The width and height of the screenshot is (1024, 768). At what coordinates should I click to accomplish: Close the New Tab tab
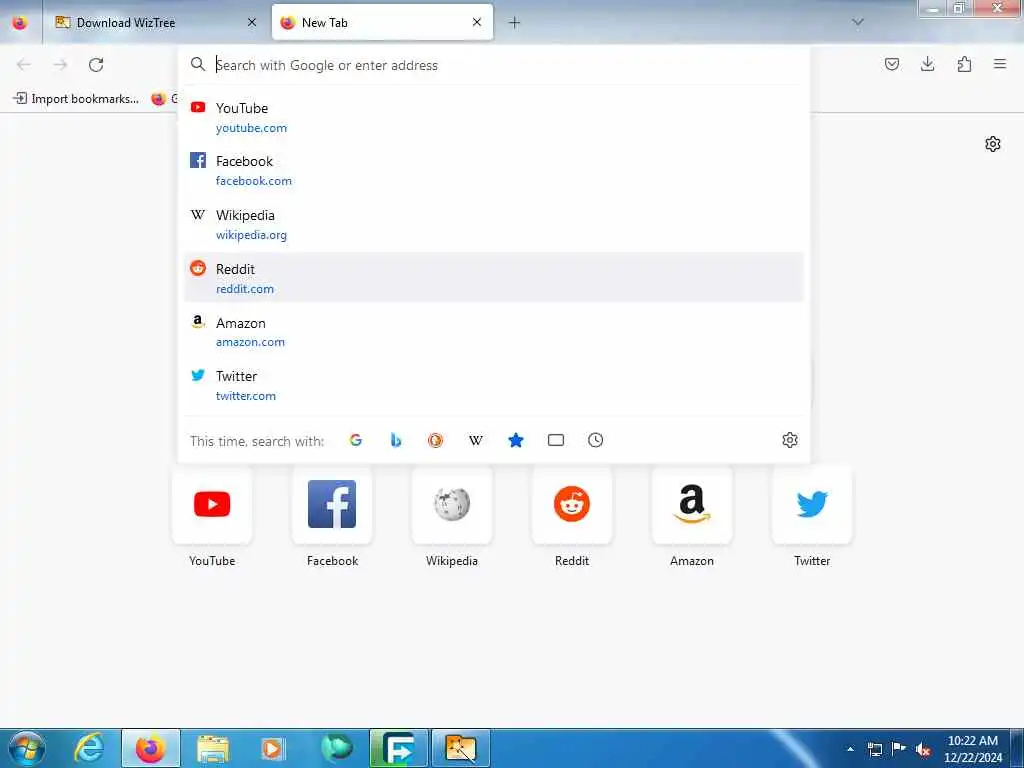click(477, 22)
